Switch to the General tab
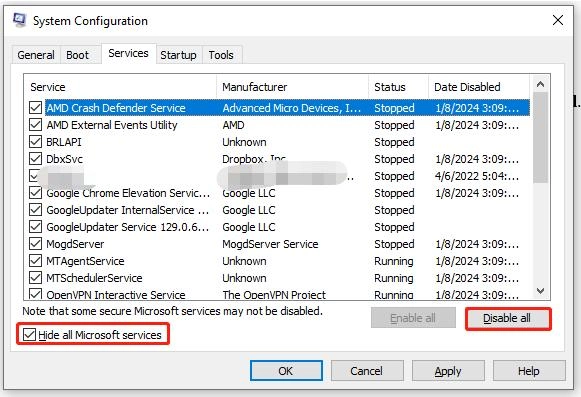 click(36, 55)
